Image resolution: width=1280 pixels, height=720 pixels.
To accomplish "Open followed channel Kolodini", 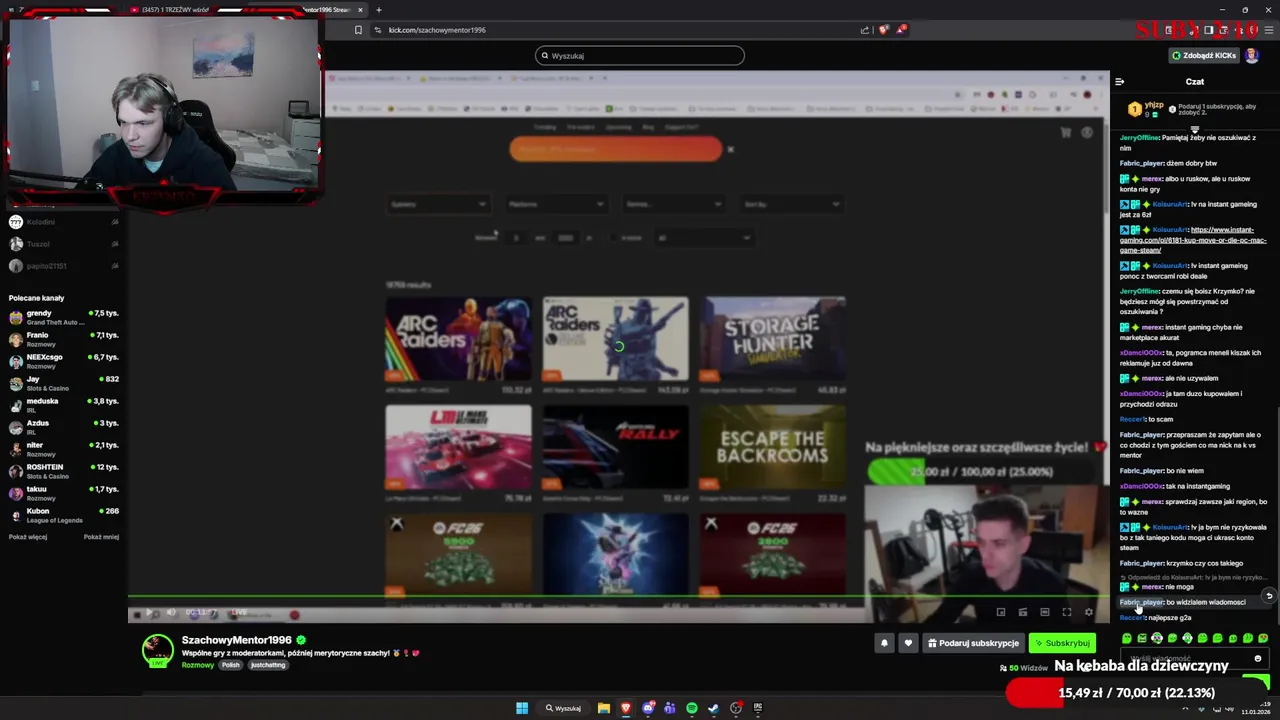I will tap(63, 222).
